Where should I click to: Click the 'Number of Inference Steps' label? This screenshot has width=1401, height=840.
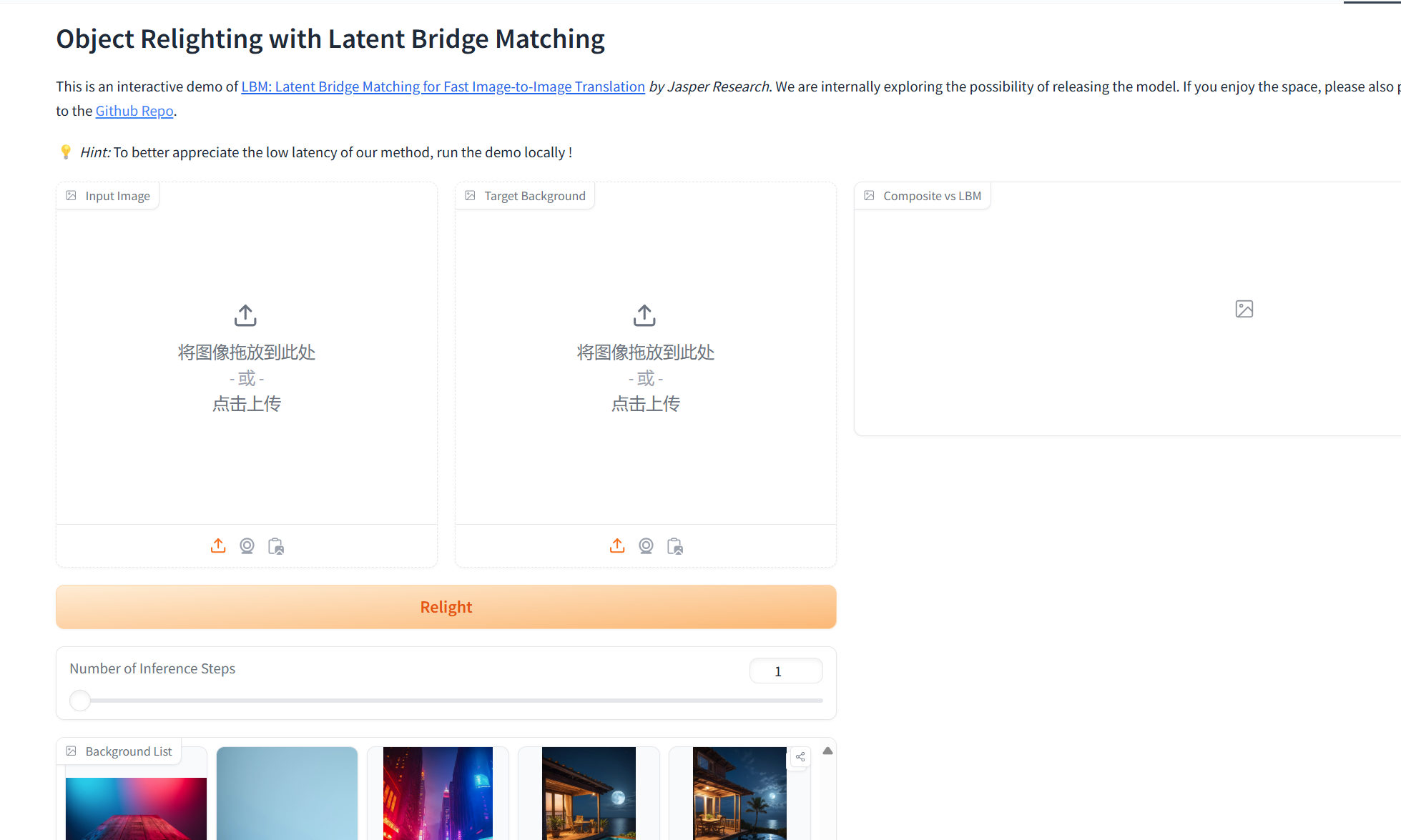152,668
